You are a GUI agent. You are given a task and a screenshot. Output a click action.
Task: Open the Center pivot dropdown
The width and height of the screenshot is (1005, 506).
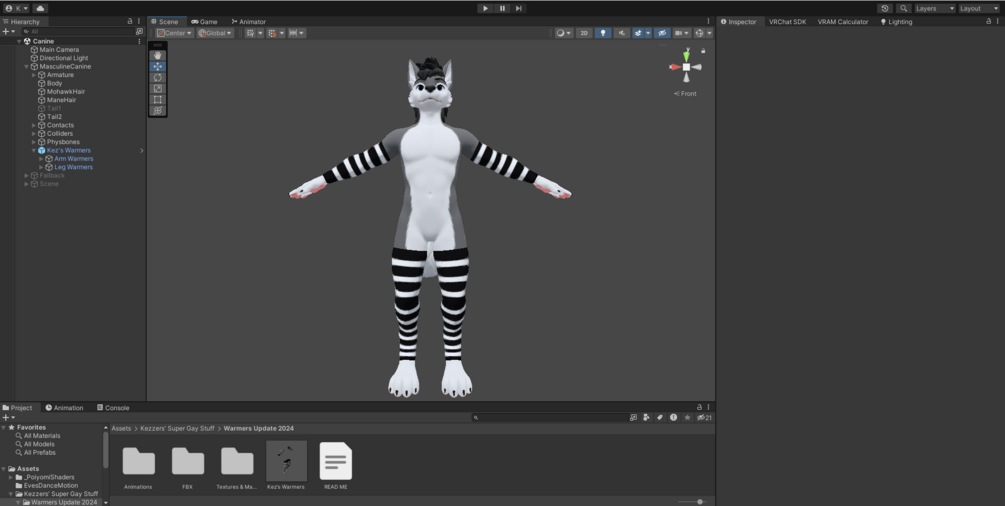(174, 33)
